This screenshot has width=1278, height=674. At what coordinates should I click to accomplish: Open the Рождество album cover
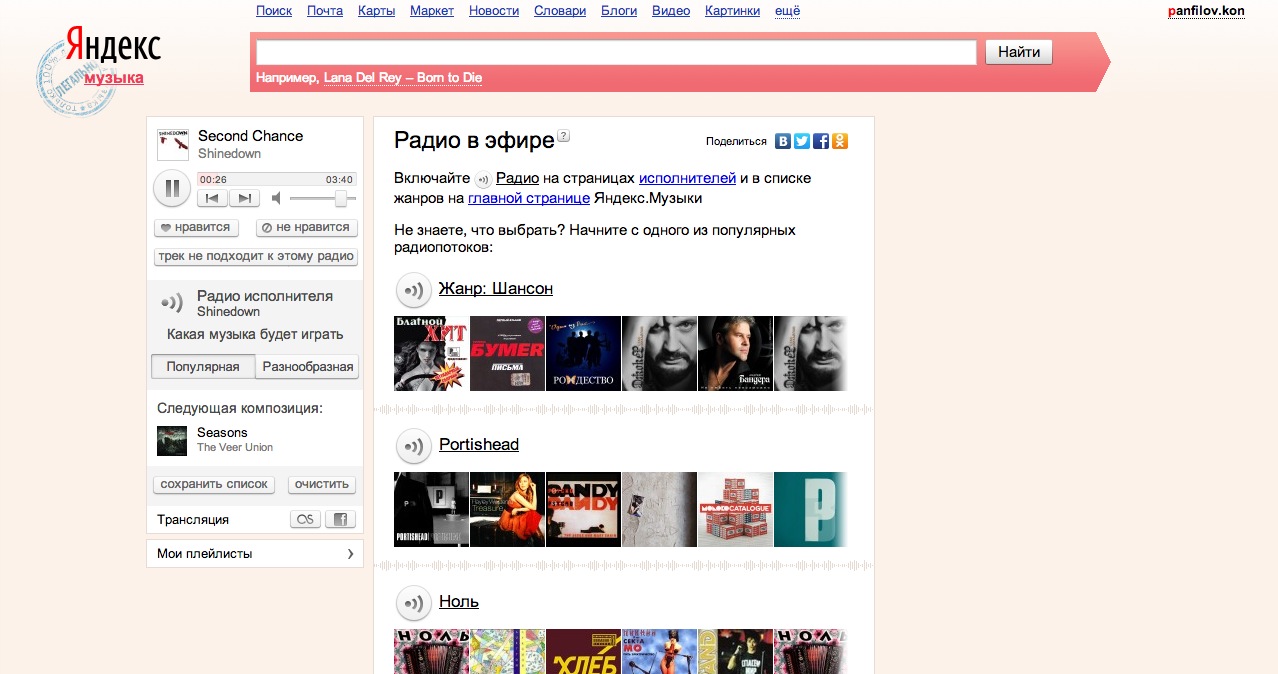(584, 353)
